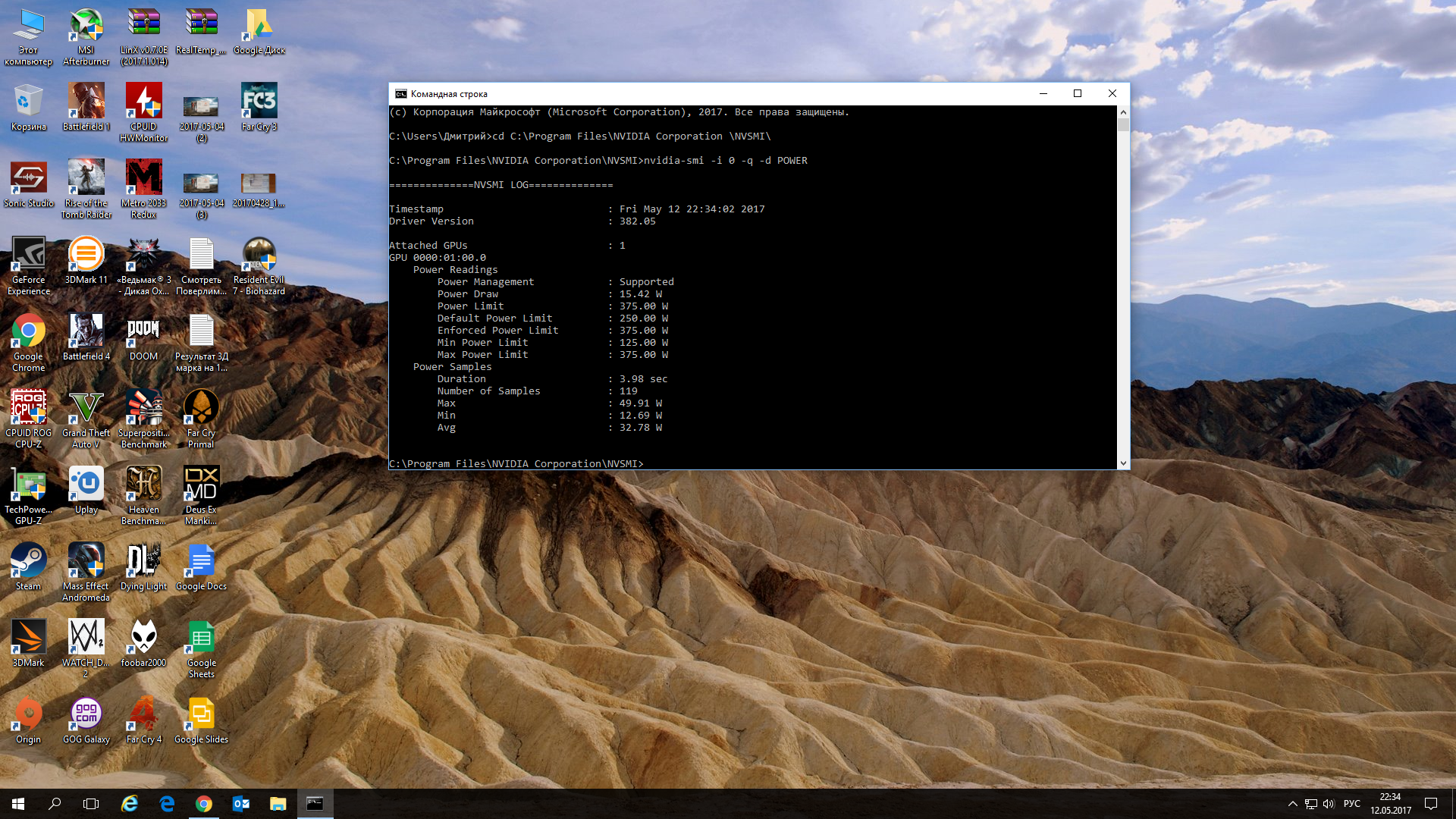Open TechPowerUp GPU-Z shortcut
The height and width of the screenshot is (819, 1456).
(28, 485)
